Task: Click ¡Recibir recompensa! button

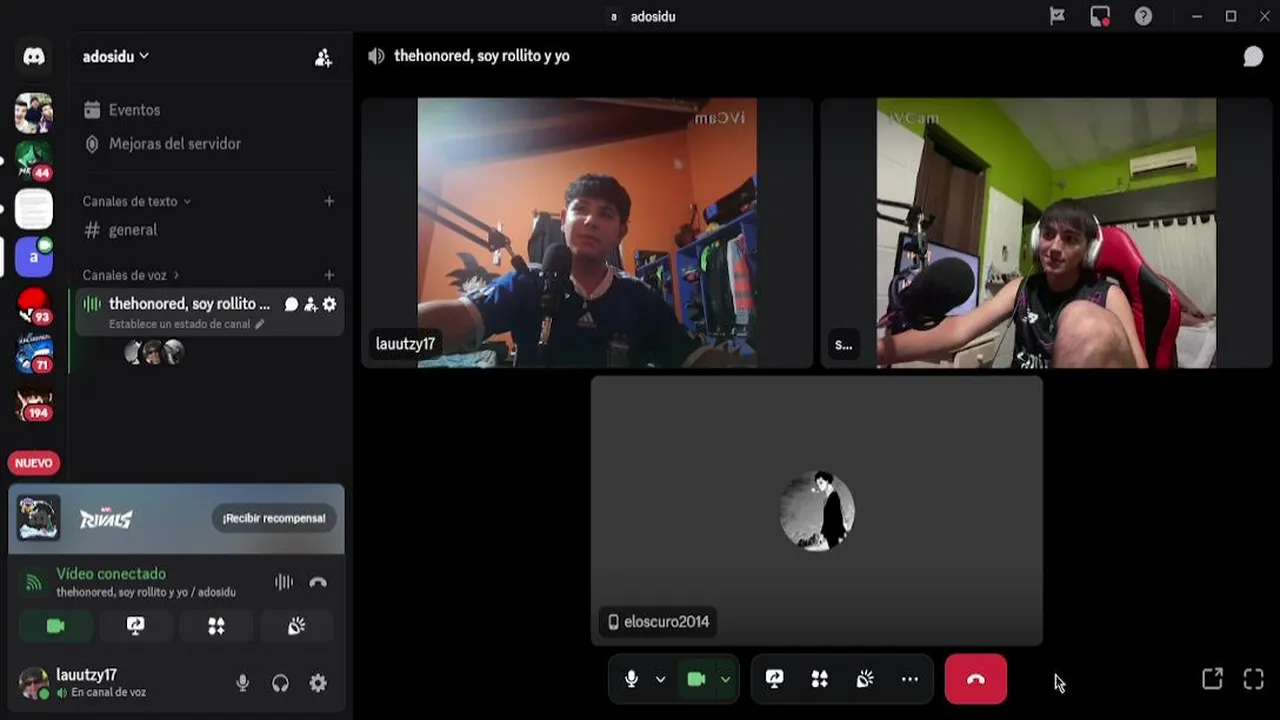Action: tap(274, 518)
